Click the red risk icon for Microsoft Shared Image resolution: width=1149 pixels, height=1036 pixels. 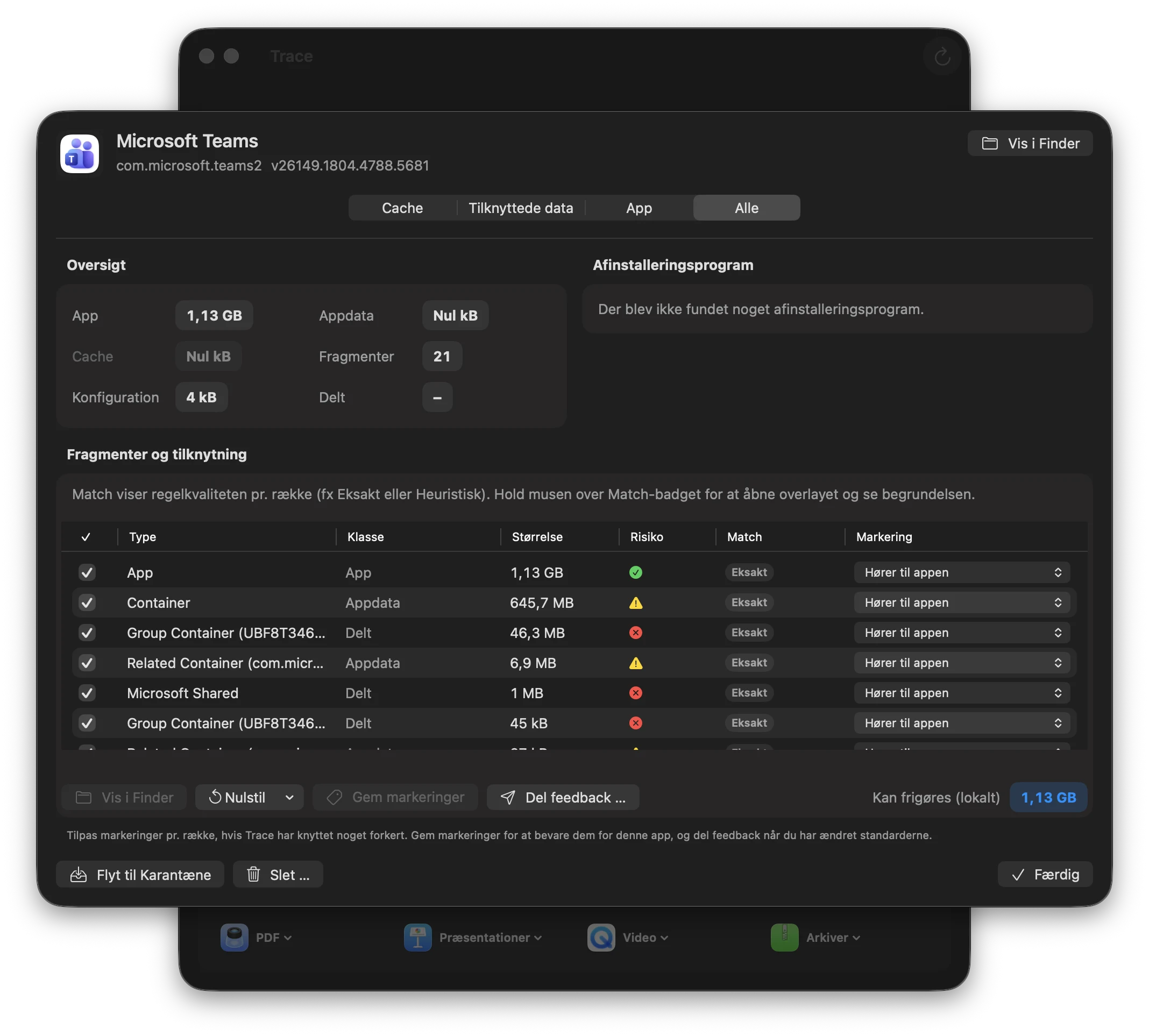(x=635, y=693)
